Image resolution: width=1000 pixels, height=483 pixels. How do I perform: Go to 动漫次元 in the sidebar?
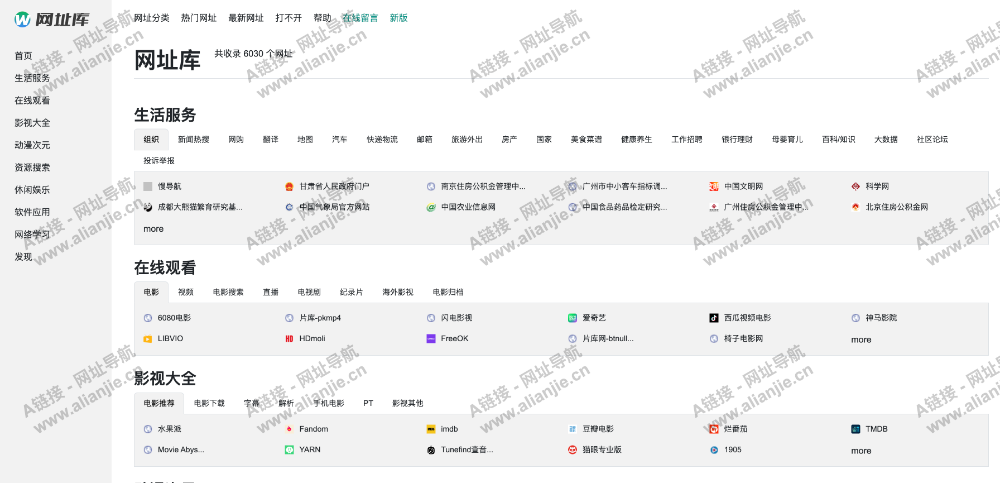(32, 145)
